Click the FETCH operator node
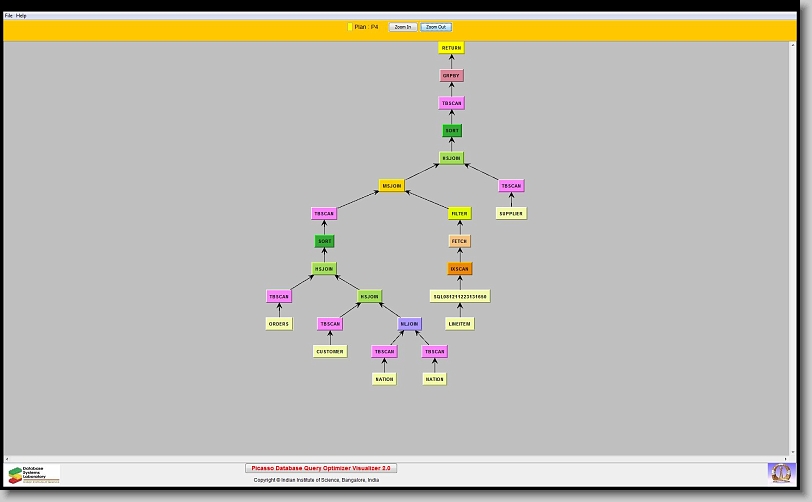 pos(459,241)
